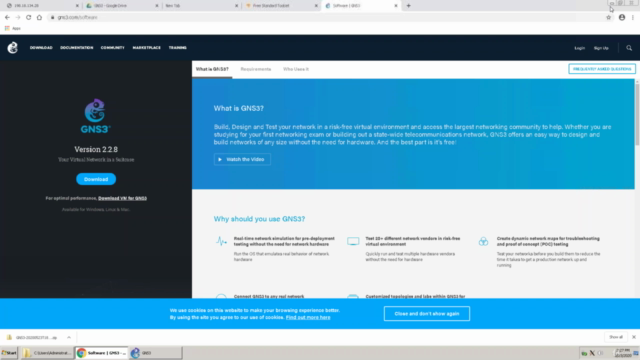Open browser home page icon
The height and width of the screenshot is (360, 640).
pyautogui.click(x=39, y=17)
